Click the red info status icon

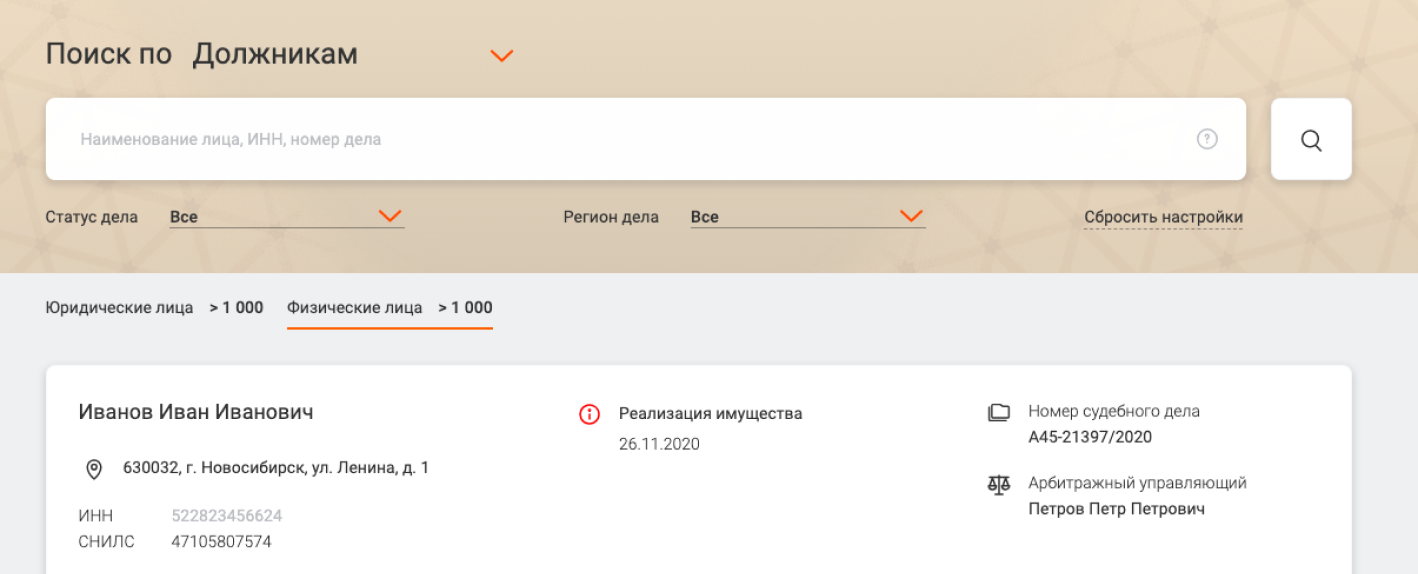point(589,414)
